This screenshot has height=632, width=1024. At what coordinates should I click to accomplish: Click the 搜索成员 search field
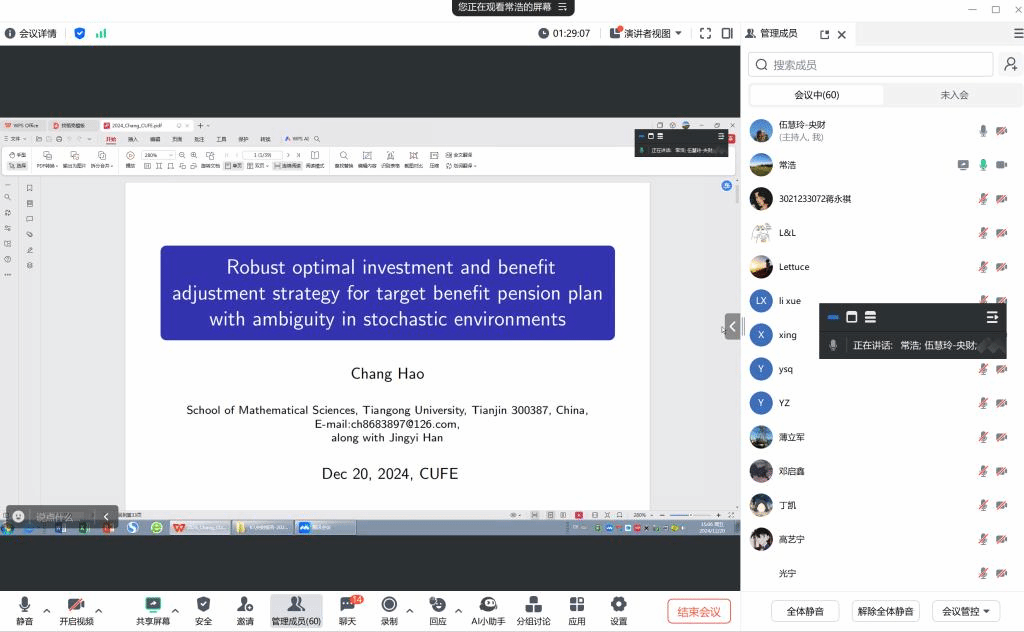[x=870, y=65]
